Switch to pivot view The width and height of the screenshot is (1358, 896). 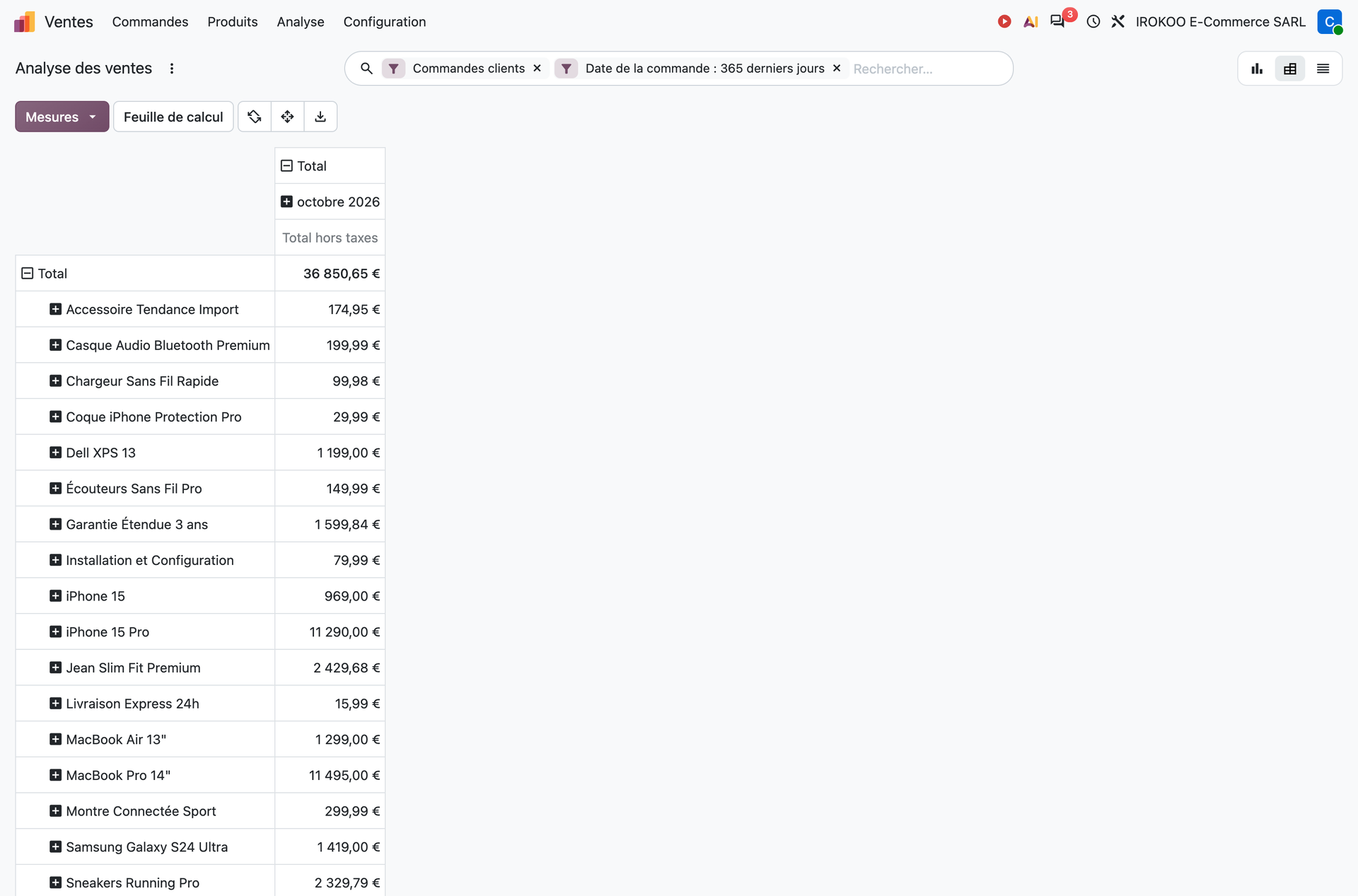(x=1290, y=69)
